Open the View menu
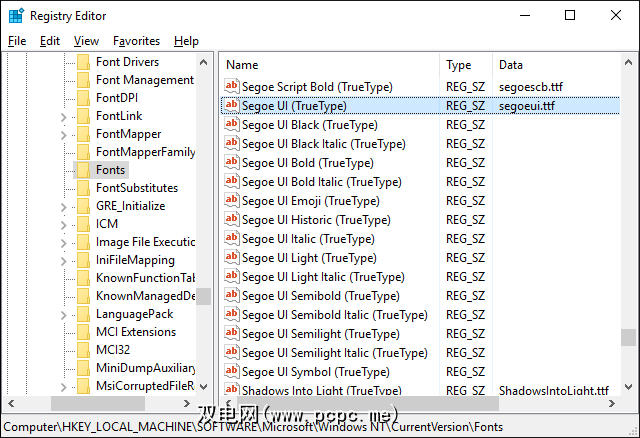The image size is (640, 438). click(x=86, y=41)
